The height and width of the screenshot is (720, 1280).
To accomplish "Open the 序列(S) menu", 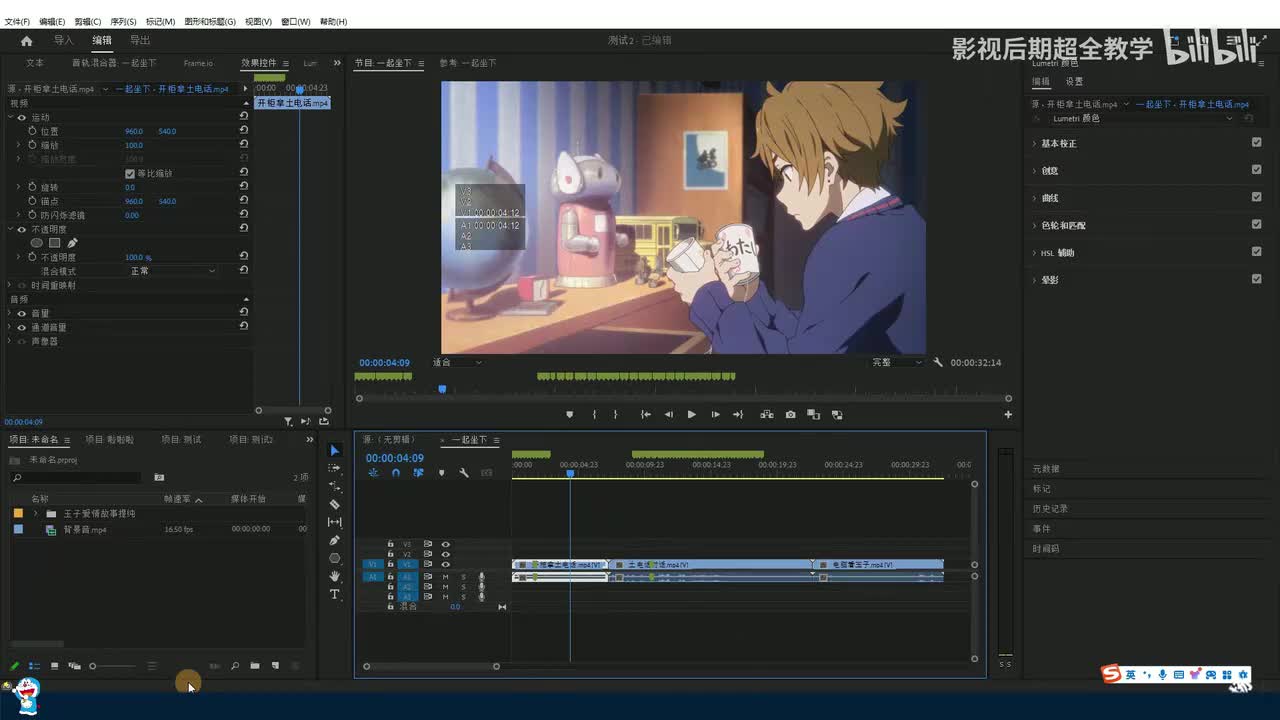I will point(123,21).
